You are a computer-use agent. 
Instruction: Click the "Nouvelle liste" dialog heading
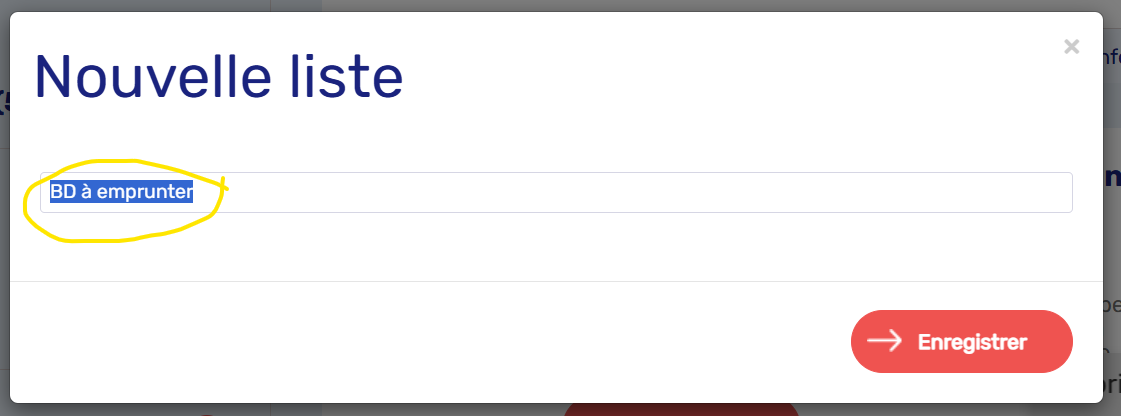[219, 78]
